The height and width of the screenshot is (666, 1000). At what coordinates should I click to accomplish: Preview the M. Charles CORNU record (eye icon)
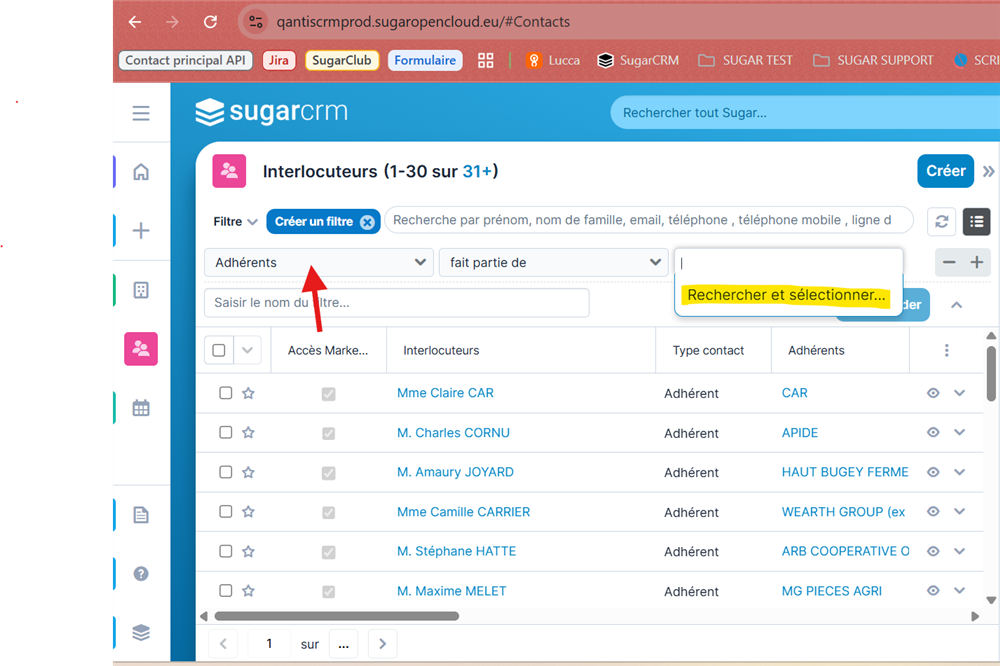pos(933,433)
